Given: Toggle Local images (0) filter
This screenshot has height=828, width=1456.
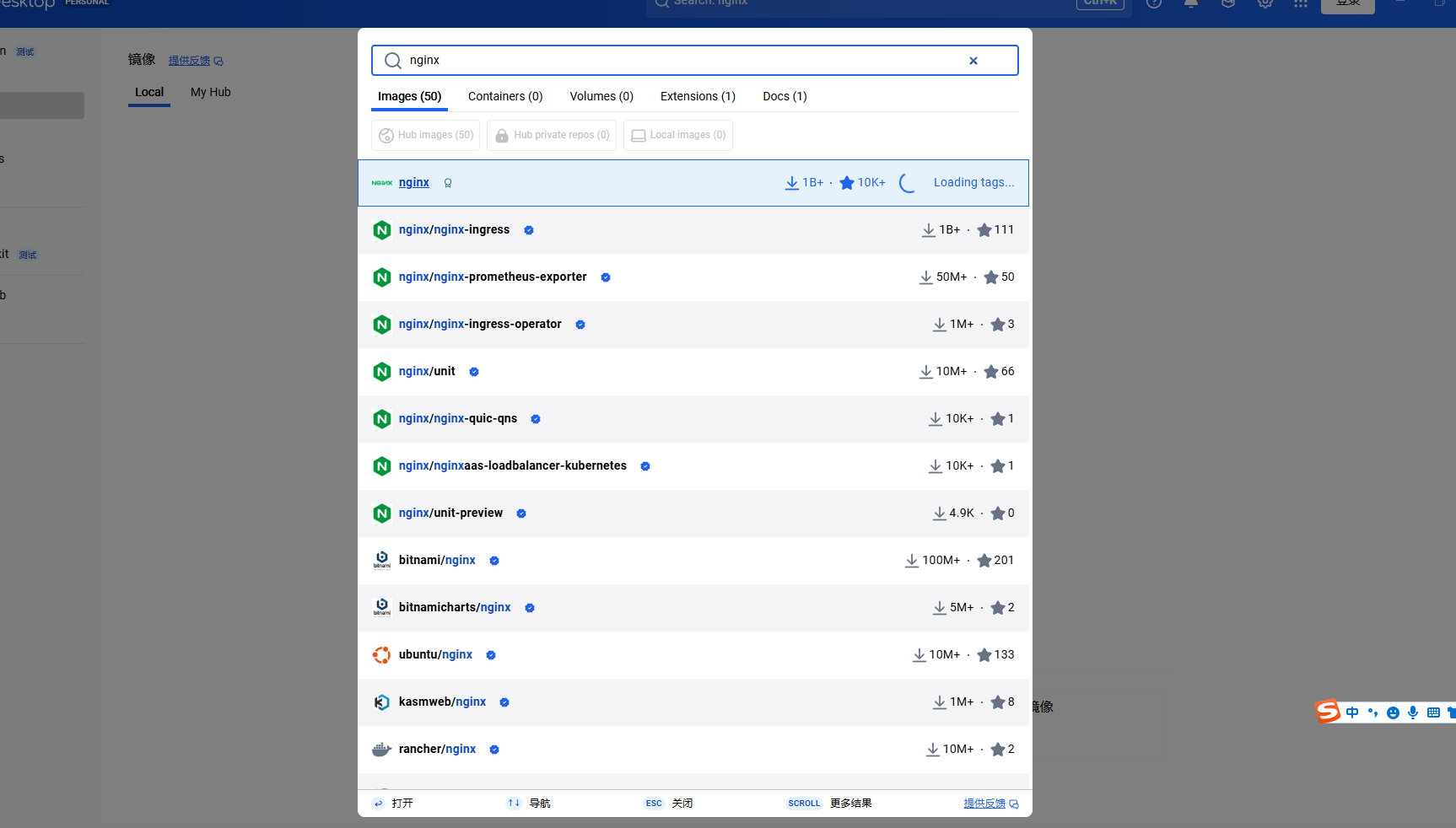Looking at the screenshot, I should tap(678, 135).
